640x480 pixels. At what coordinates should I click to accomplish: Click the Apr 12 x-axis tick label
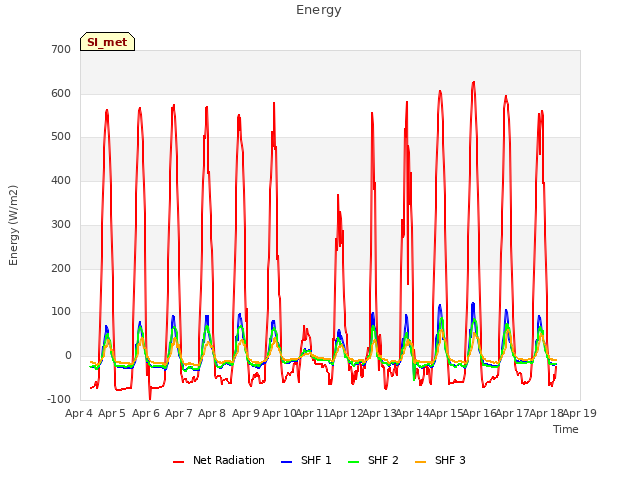pos(346,413)
